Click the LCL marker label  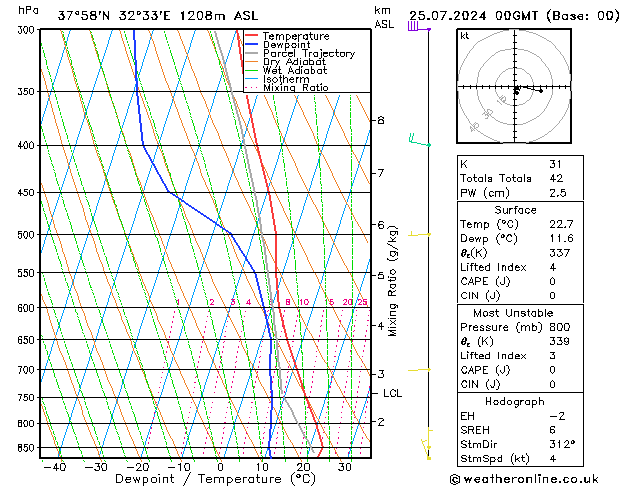click(392, 394)
